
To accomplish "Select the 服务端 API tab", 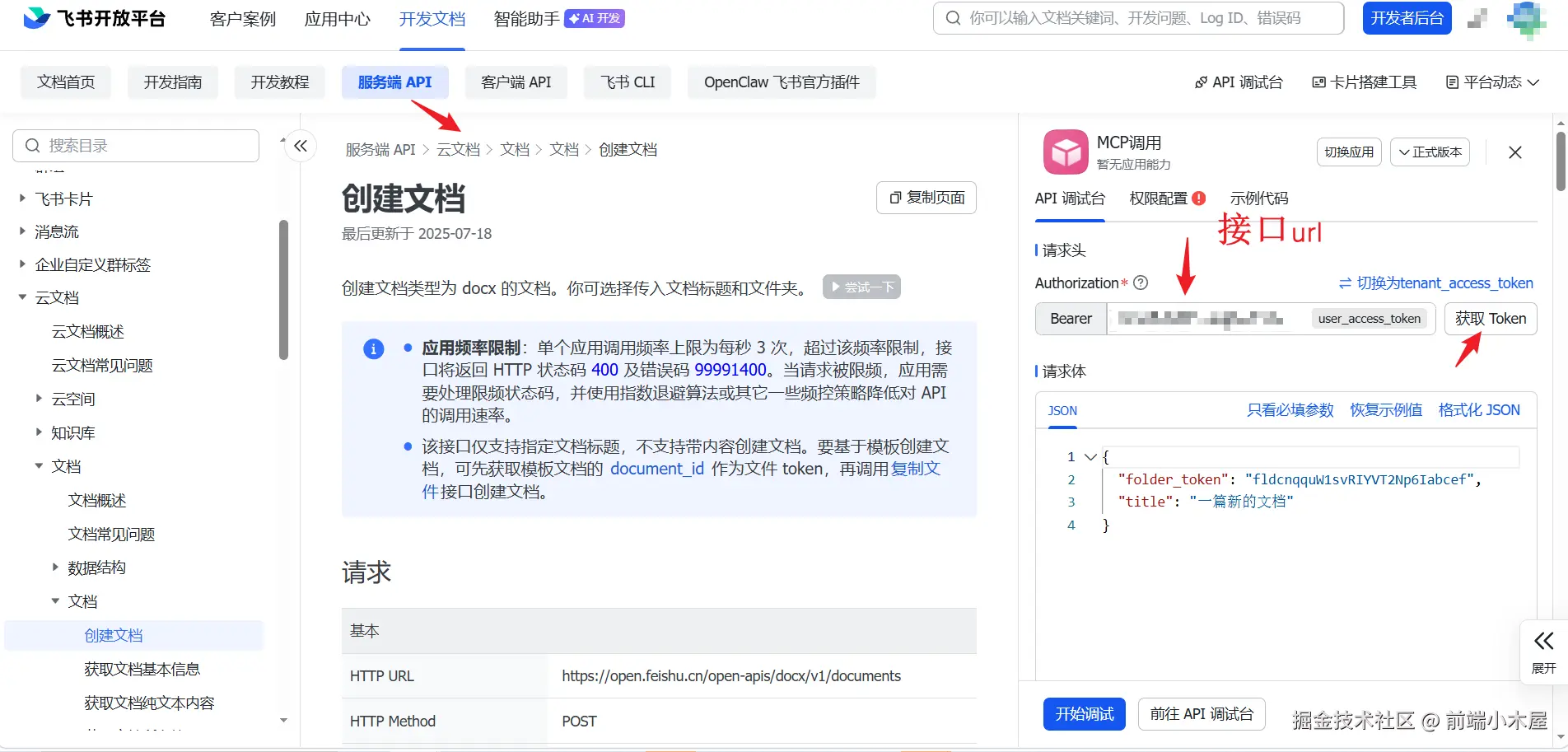I will click(x=395, y=82).
